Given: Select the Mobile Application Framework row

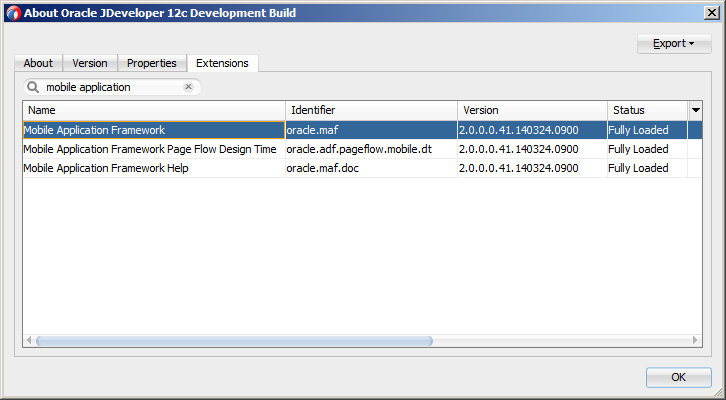Looking at the screenshot, I should click(x=363, y=130).
